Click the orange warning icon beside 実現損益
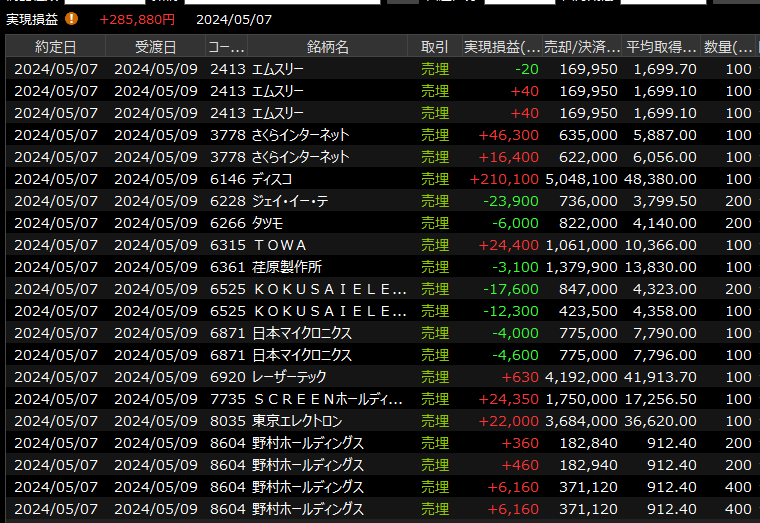 pos(71,19)
